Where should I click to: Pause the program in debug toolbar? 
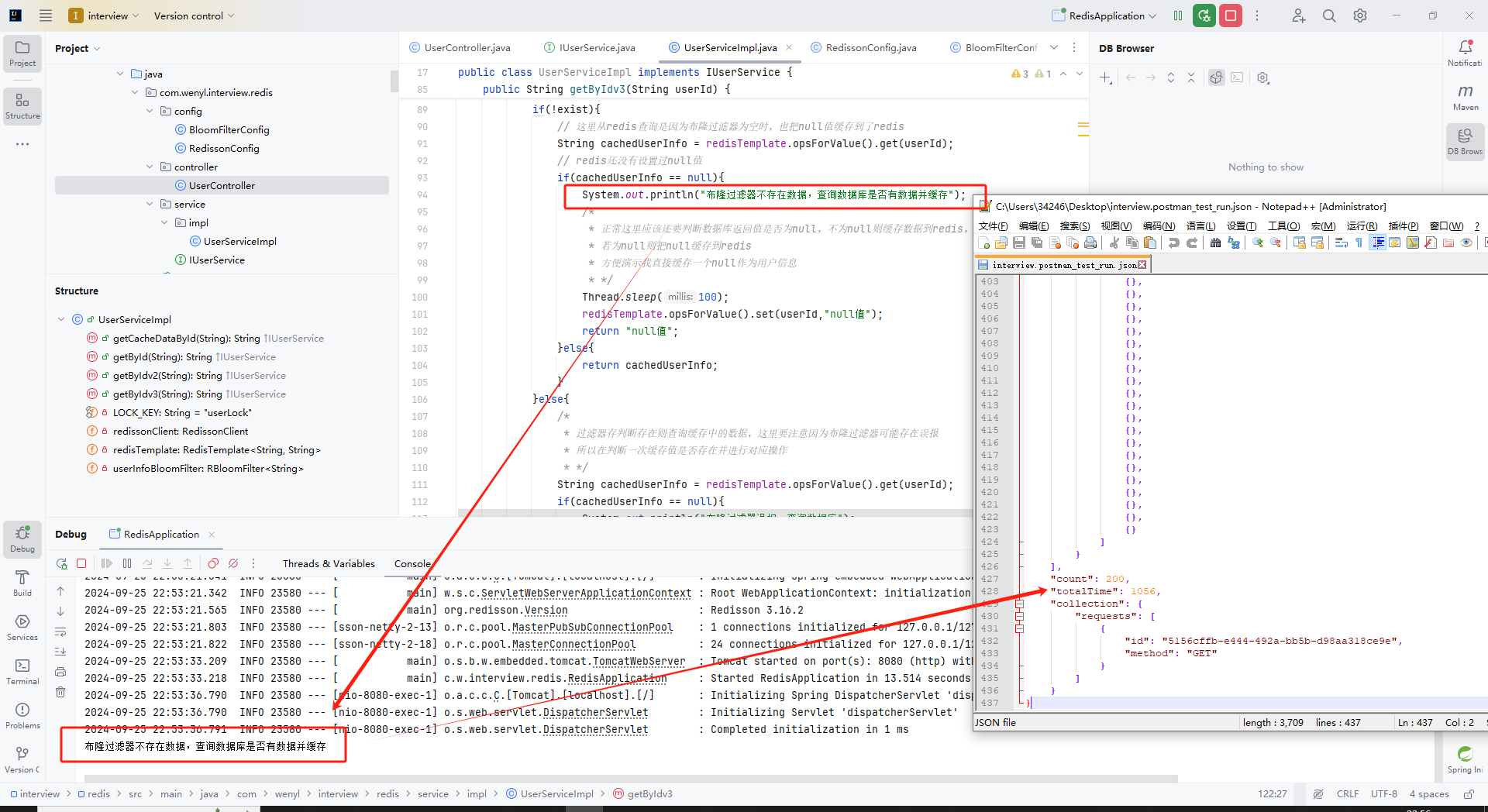click(x=127, y=563)
